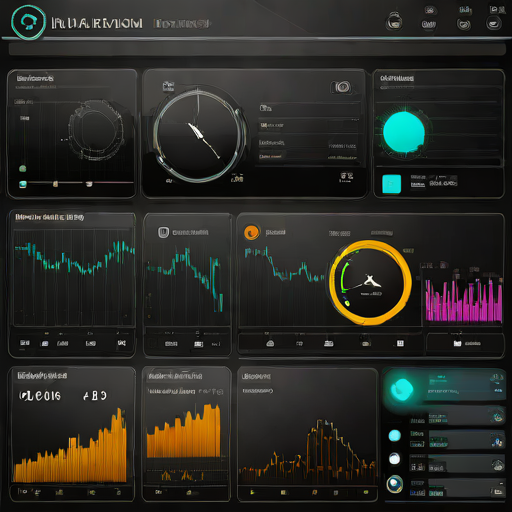Click the teal knob on the horizontal slider
This screenshot has height=512, width=512.
[x=23, y=184]
